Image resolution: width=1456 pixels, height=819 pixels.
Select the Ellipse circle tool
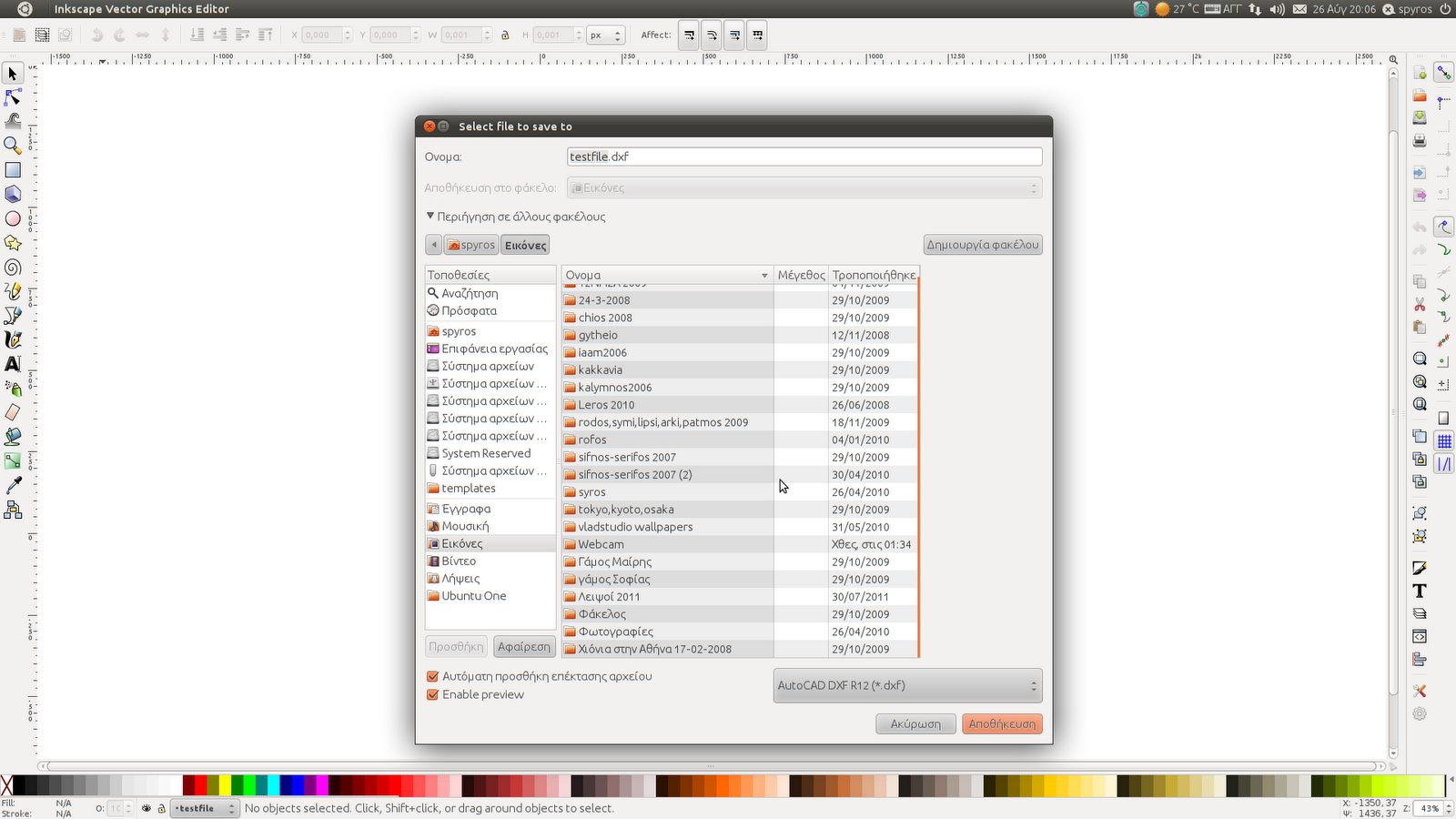pos(13,218)
